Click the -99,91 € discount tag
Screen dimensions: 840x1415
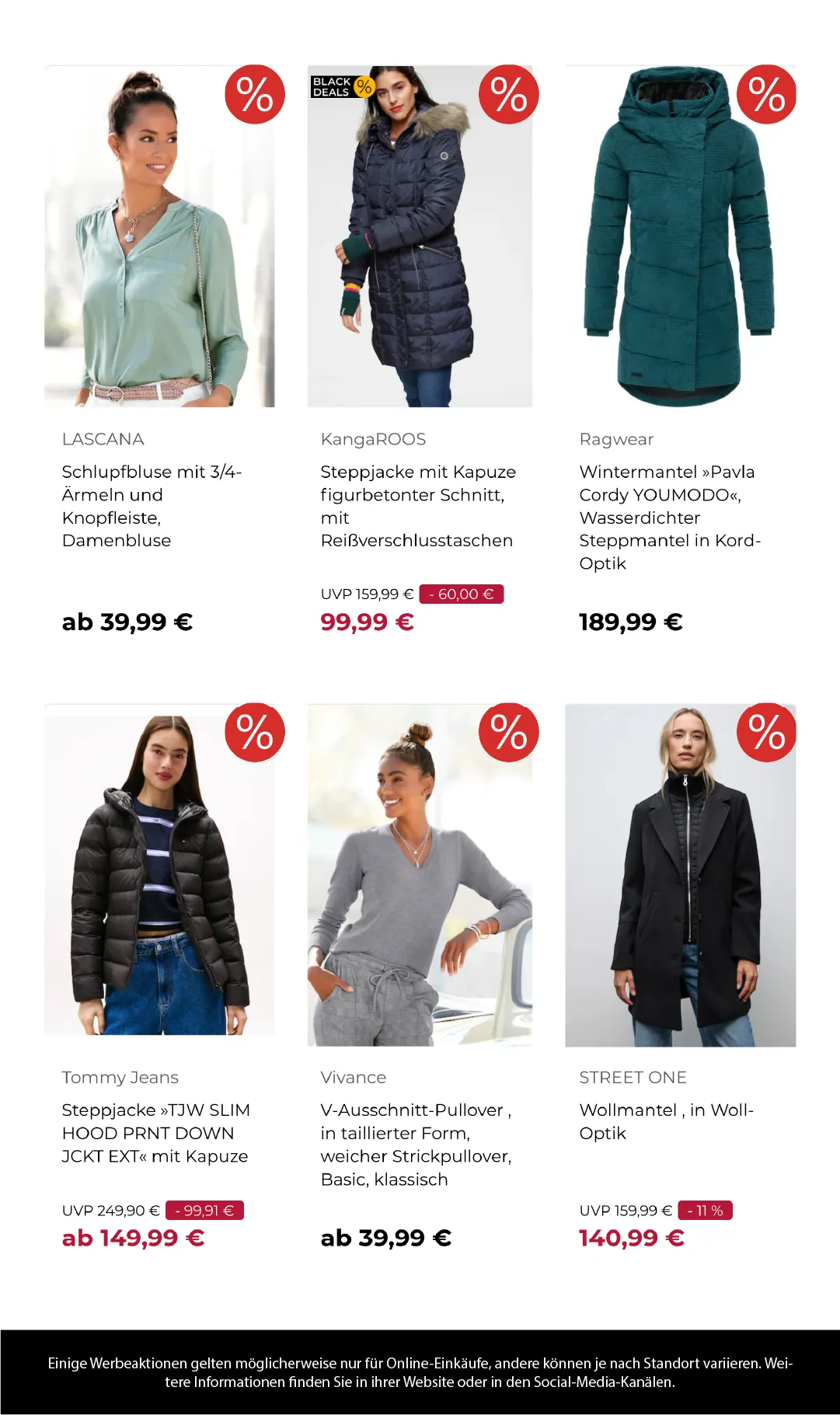[x=204, y=1211]
